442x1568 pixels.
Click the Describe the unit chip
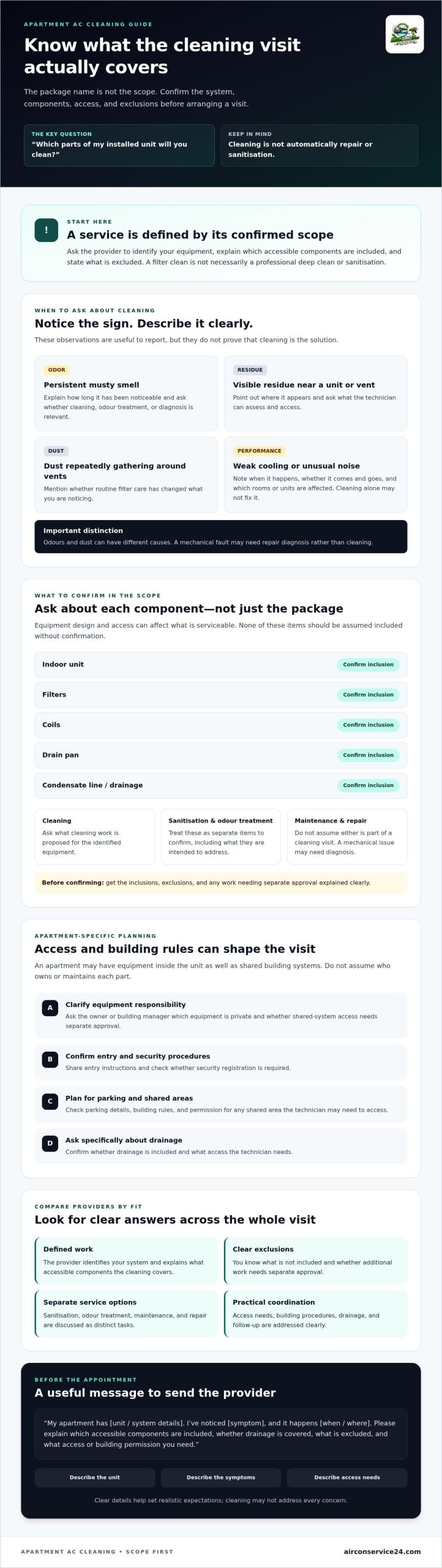tap(95, 1477)
